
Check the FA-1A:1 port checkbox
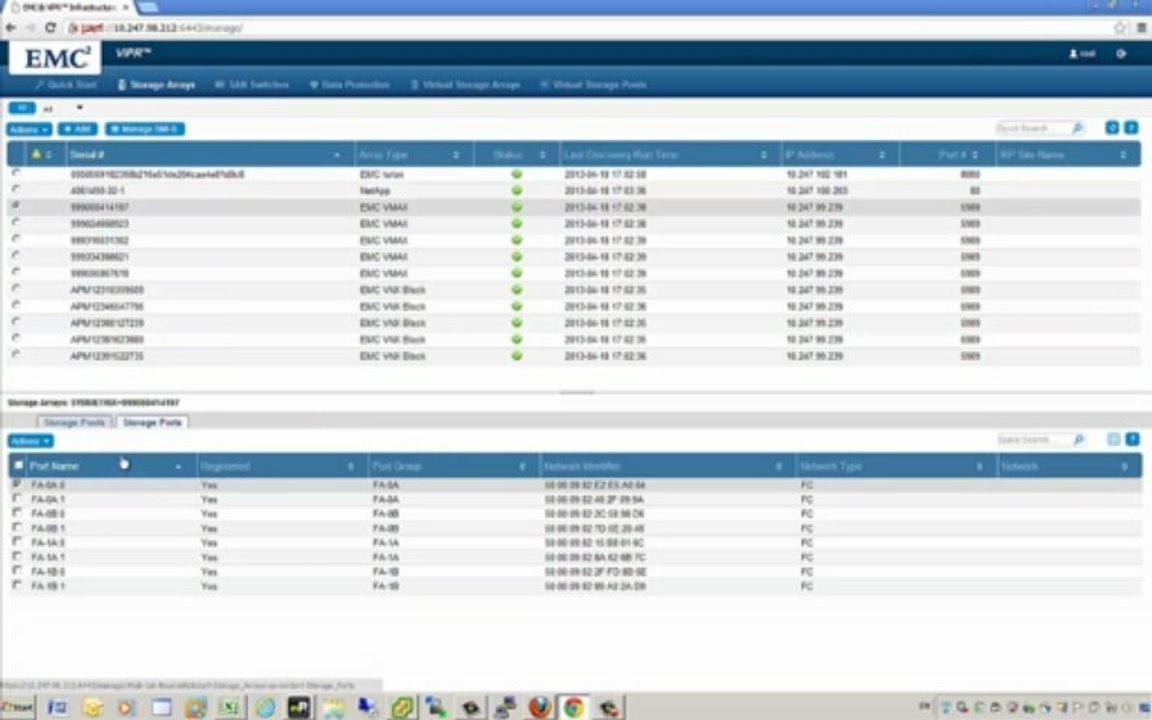pos(17,556)
